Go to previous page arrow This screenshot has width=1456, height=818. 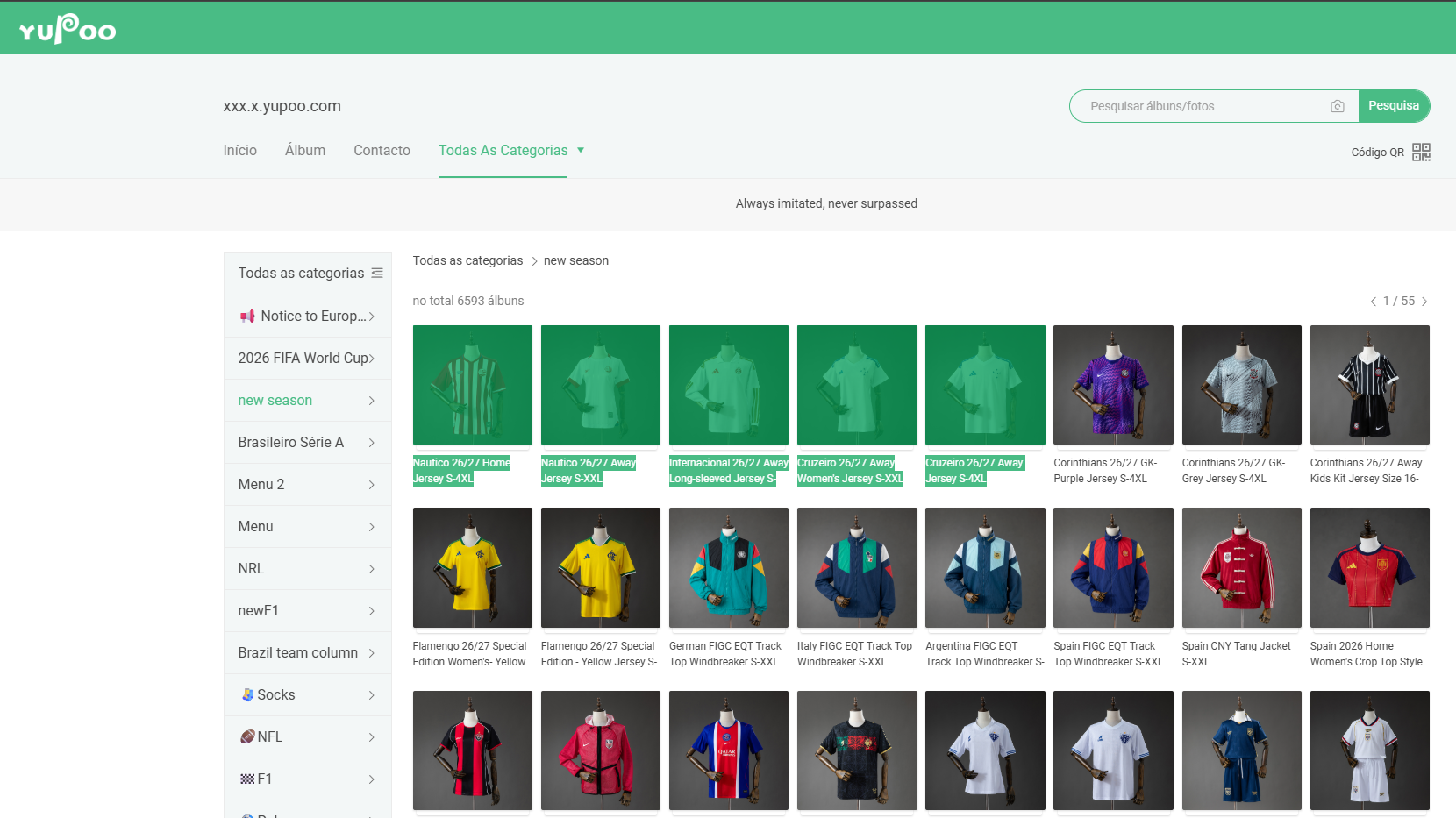1374,302
